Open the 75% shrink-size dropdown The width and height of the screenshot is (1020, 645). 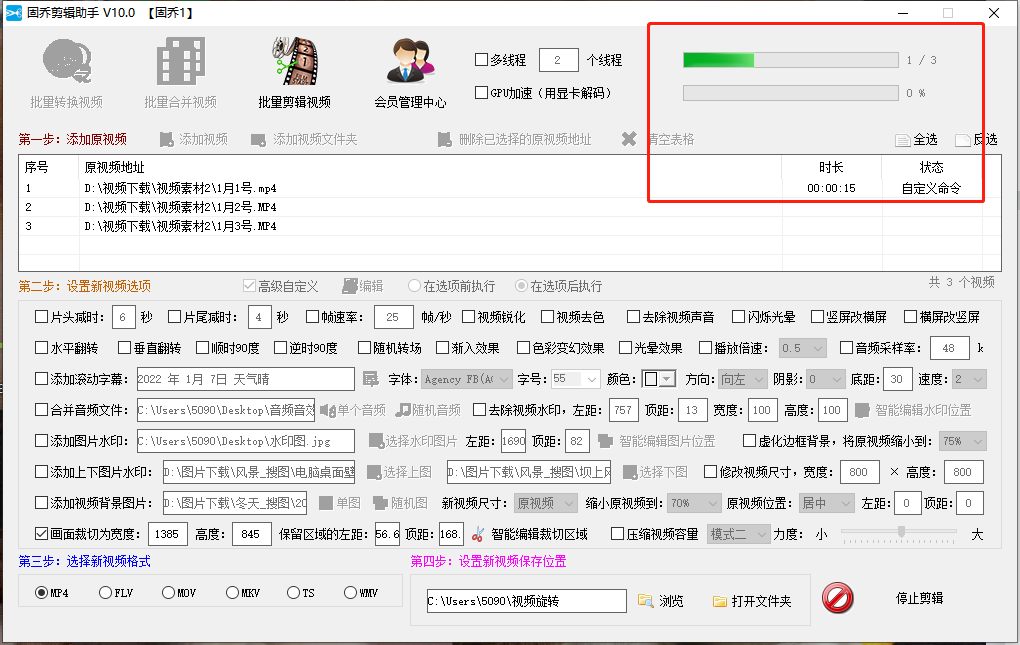tap(963, 441)
